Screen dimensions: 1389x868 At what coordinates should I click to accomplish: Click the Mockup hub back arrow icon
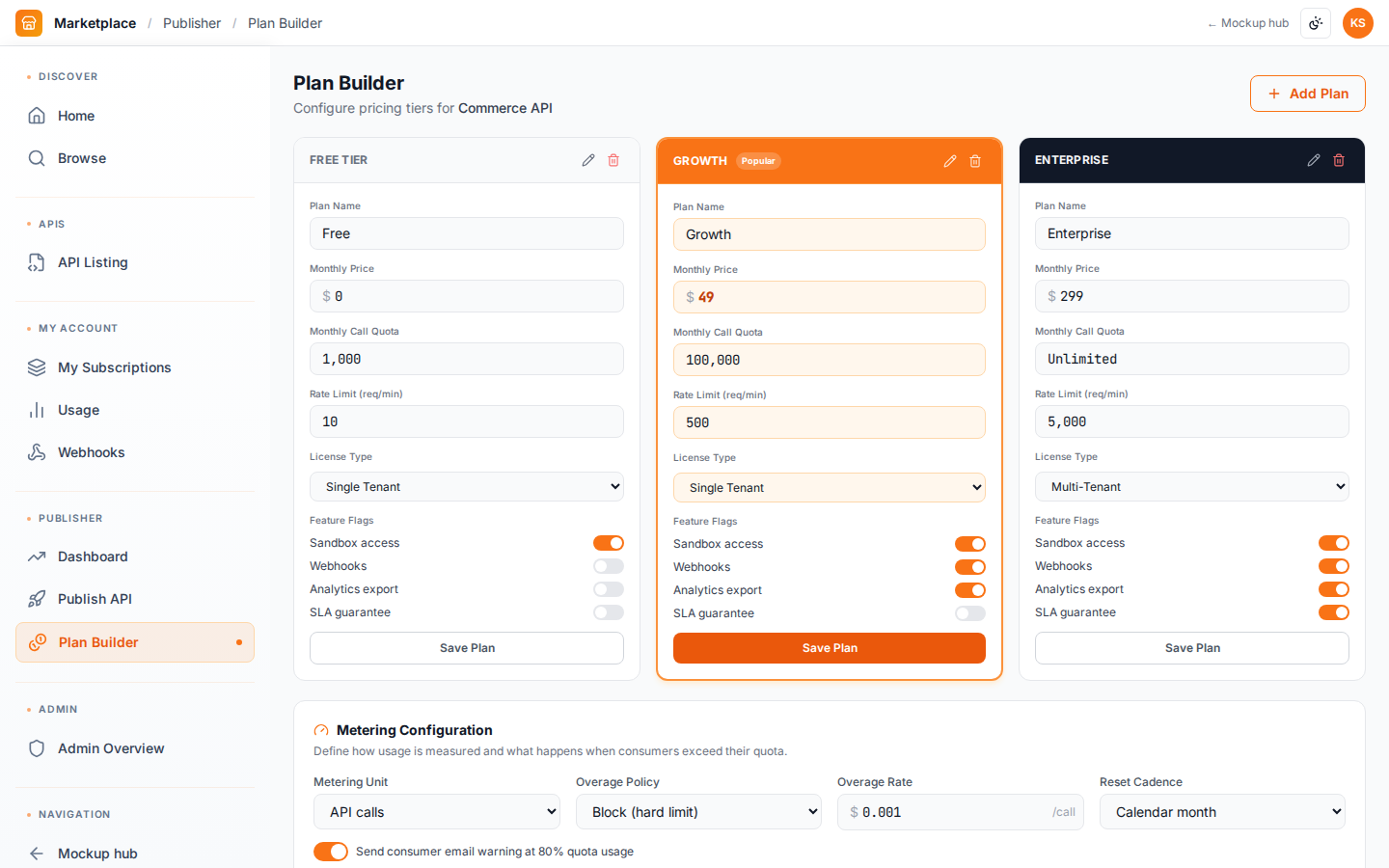pos(37,854)
